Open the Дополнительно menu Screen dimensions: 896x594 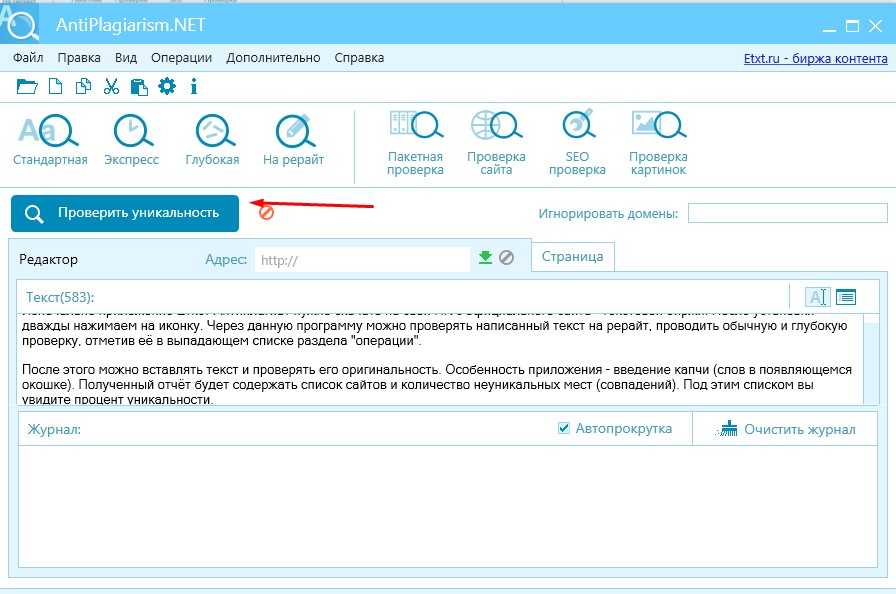pos(273,58)
